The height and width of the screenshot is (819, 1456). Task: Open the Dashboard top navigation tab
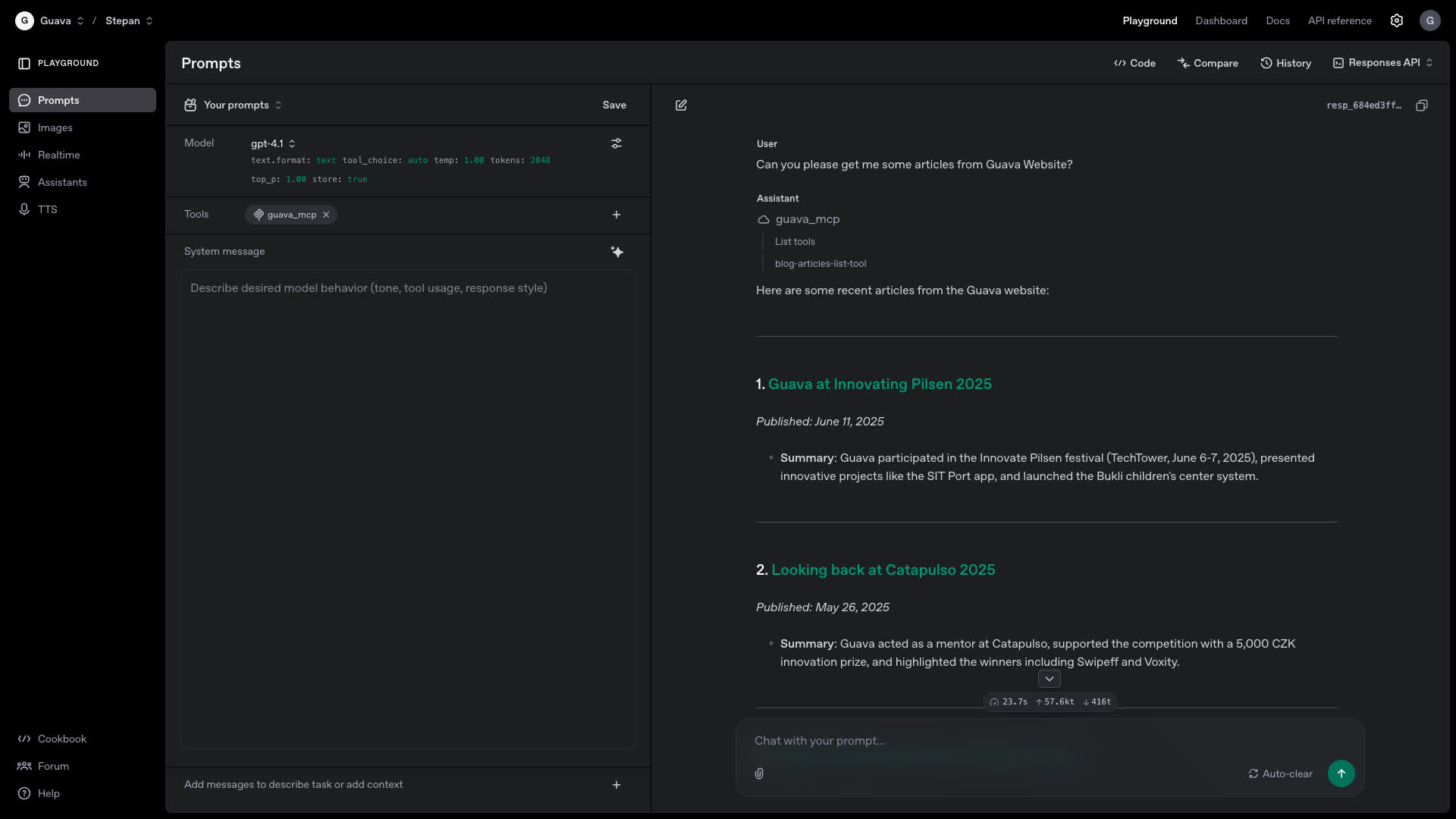[1221, 20]
